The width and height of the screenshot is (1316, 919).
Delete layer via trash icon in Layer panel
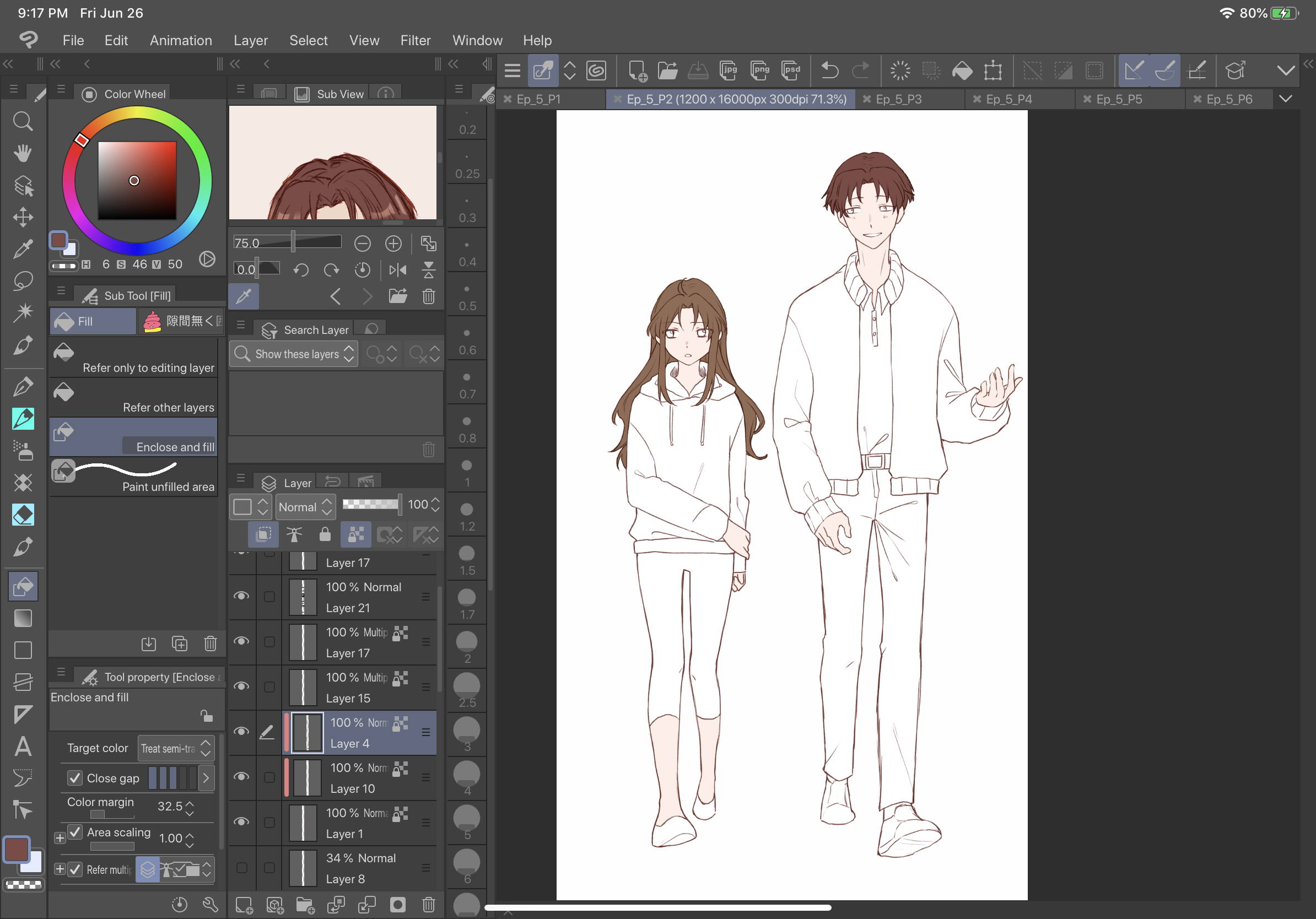(x=428, y=905)
